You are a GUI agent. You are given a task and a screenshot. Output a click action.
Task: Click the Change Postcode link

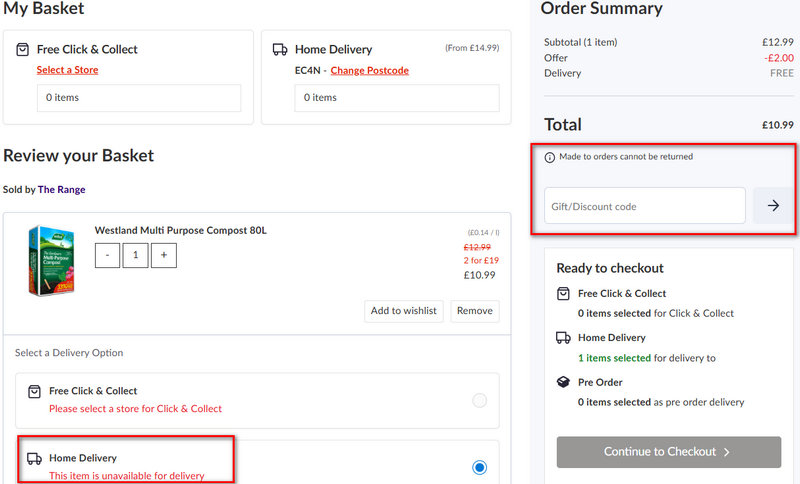(369, 70)
